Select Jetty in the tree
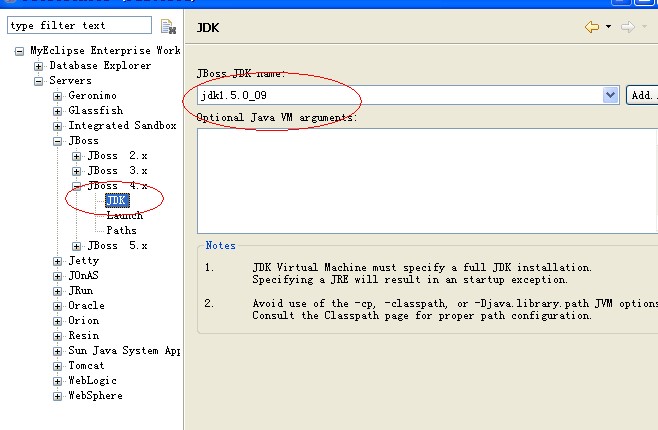Screen dimensions: 658x430 point(84,261)
